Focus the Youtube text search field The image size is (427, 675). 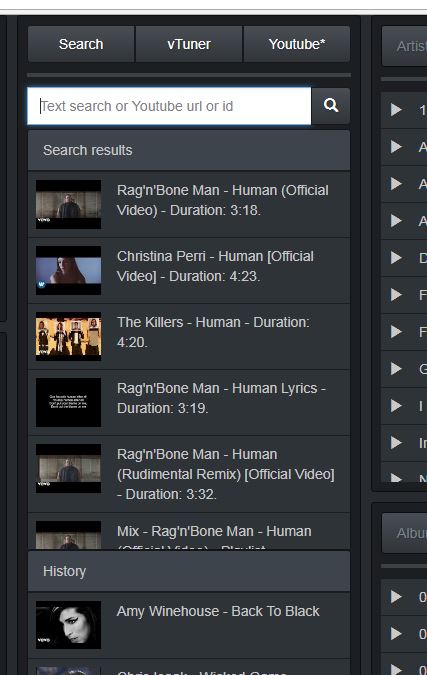click(169, 106)
